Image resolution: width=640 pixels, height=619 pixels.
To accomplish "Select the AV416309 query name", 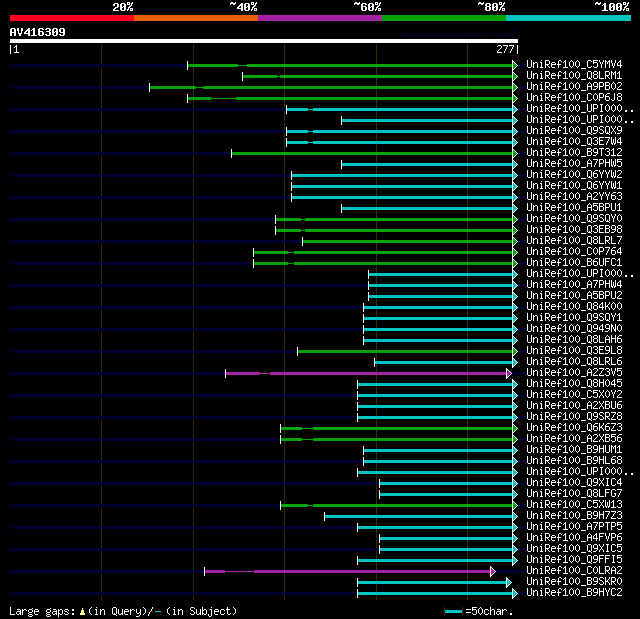I will click(x=38, y=32).
